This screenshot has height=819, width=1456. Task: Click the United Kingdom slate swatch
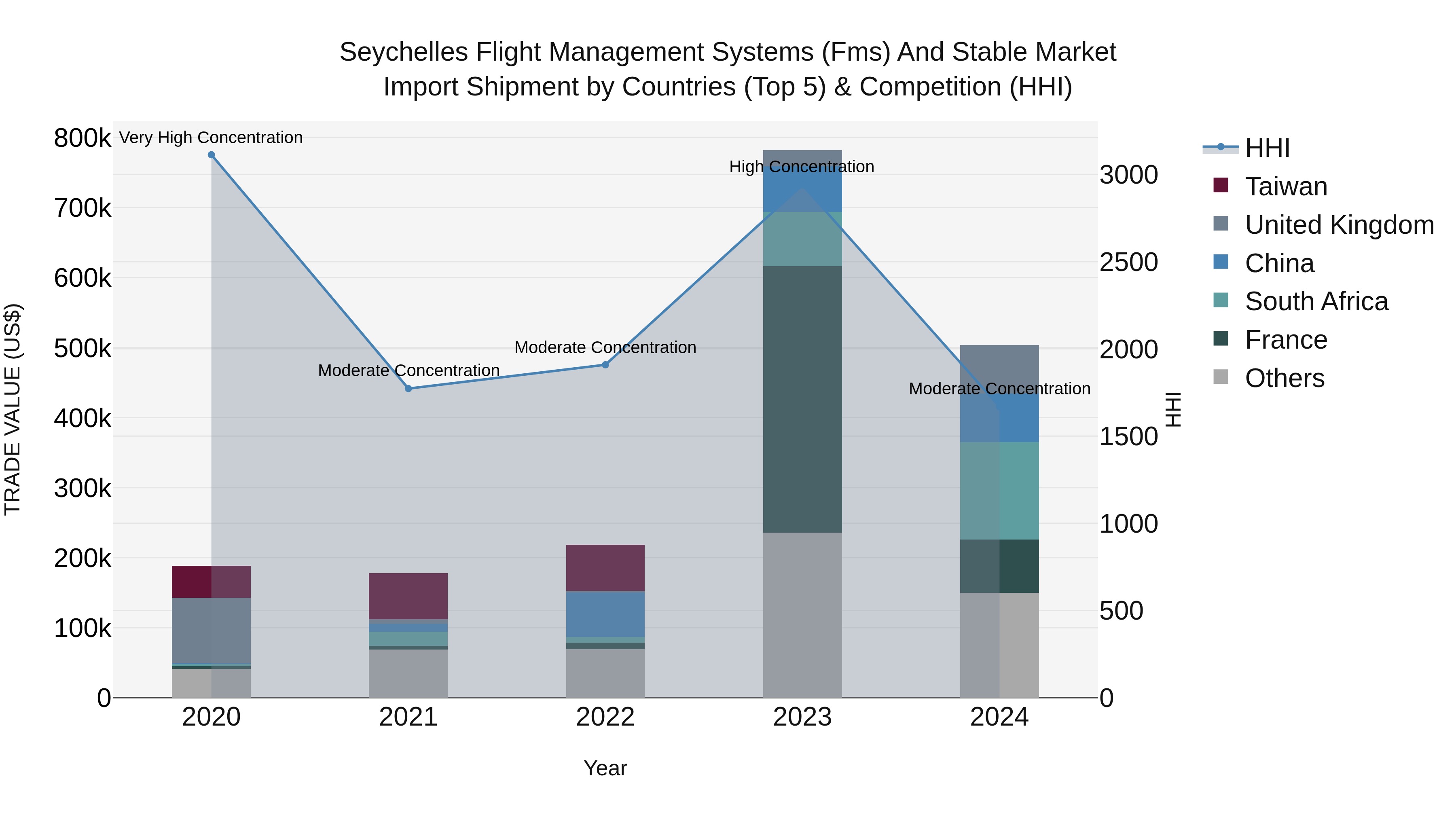tap(1221, 223)
